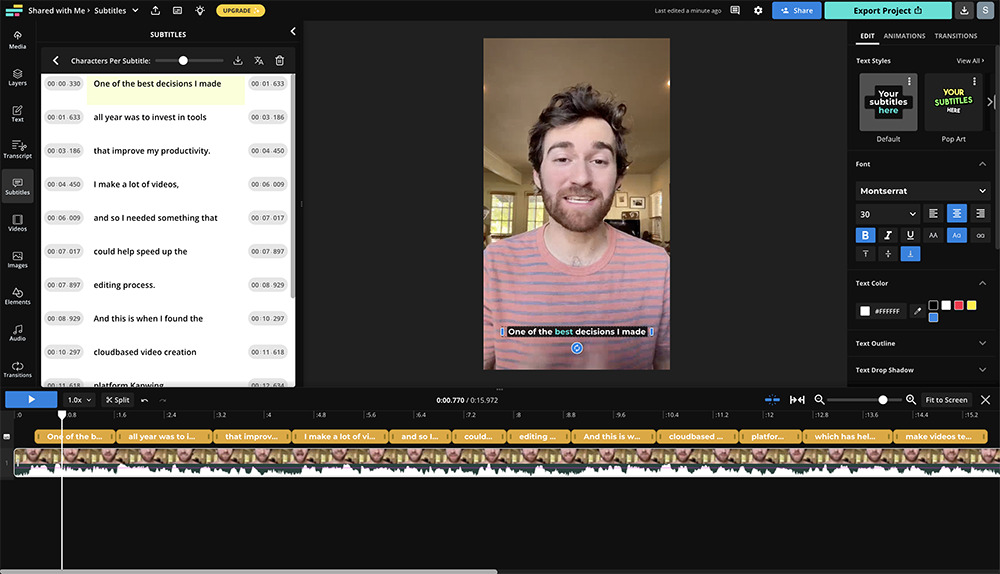
Task: Click the lightbulb tips icon
Action: pyautogui.click(x=200, y=10)
